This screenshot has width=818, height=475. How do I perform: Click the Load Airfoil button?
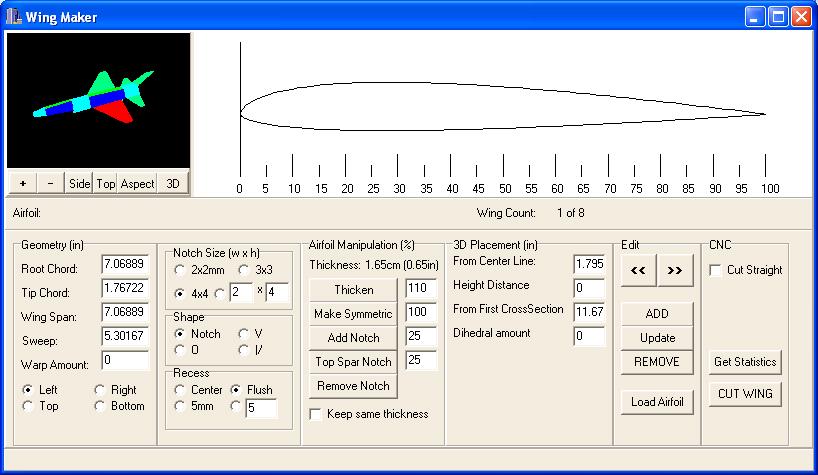657,401
